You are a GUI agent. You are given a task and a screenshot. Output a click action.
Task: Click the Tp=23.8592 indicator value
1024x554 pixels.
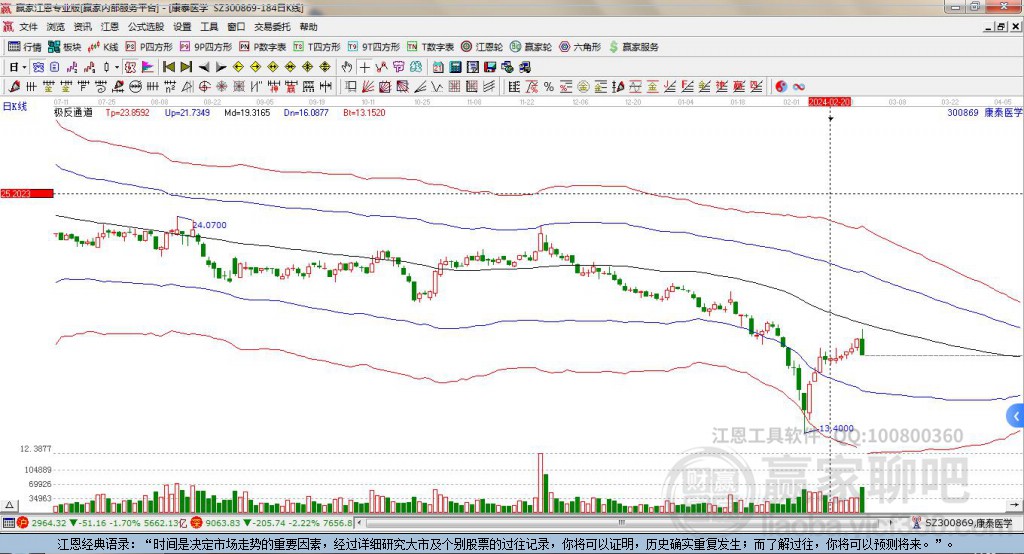pos(127,112)
